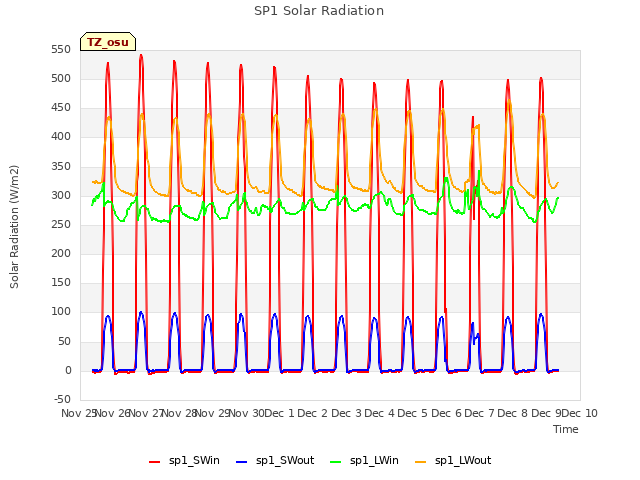Screen dimensions: 640x480
Task: Click the Time axis label
Action: pos(566,429)
